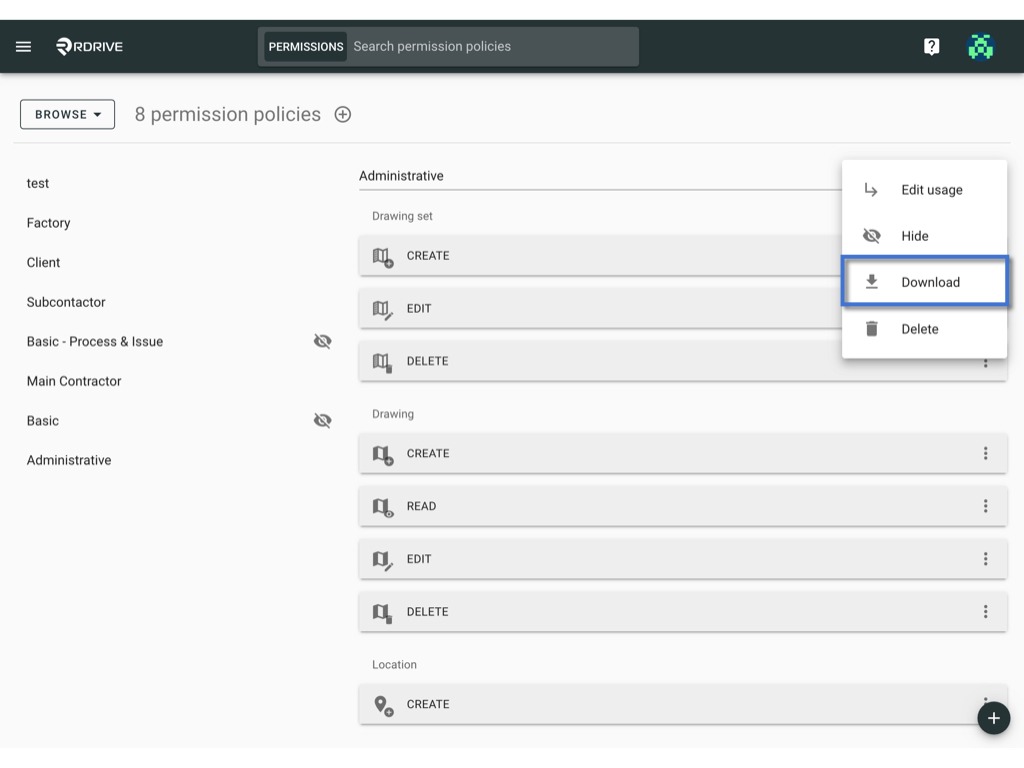Click the '8 permission policies' heading
Image resolution: width=1024 pixels, height=768 pixels.
pos(227,114)
